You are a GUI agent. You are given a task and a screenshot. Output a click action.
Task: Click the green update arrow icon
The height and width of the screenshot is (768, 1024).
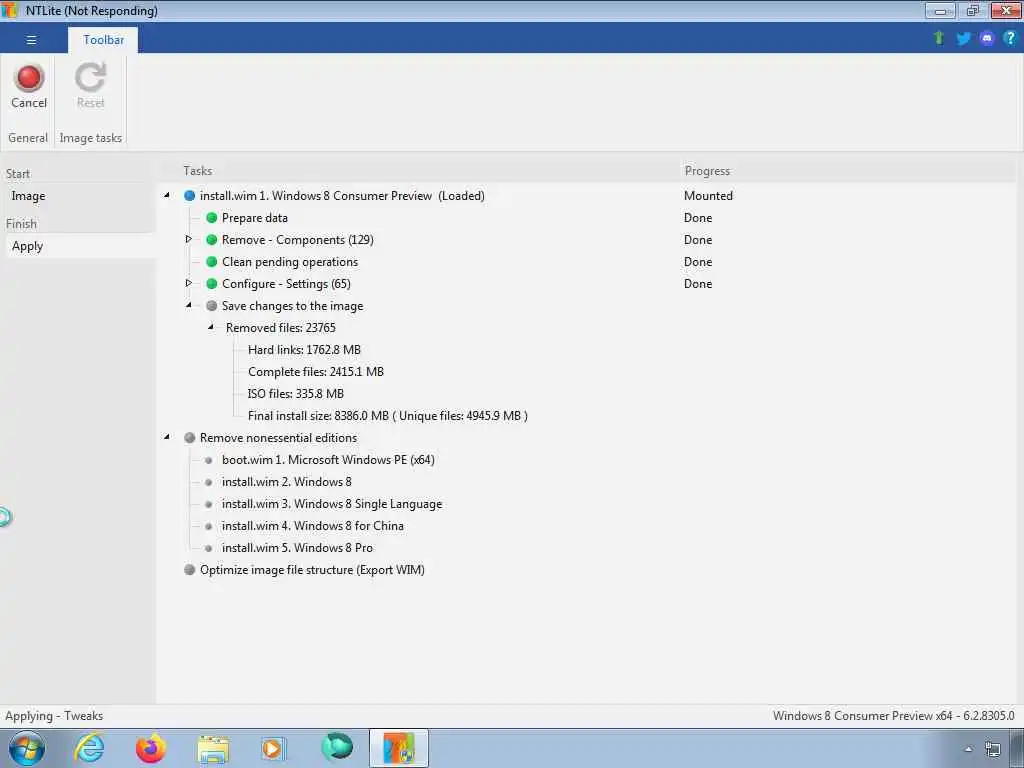(x=939, y=38)
